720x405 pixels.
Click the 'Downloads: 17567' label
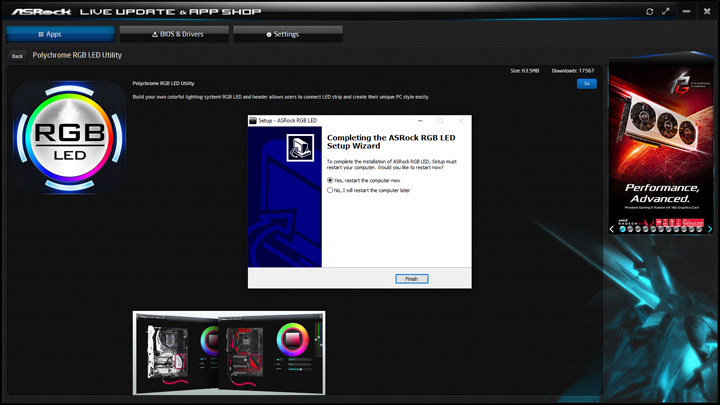(x=573, y=71)
